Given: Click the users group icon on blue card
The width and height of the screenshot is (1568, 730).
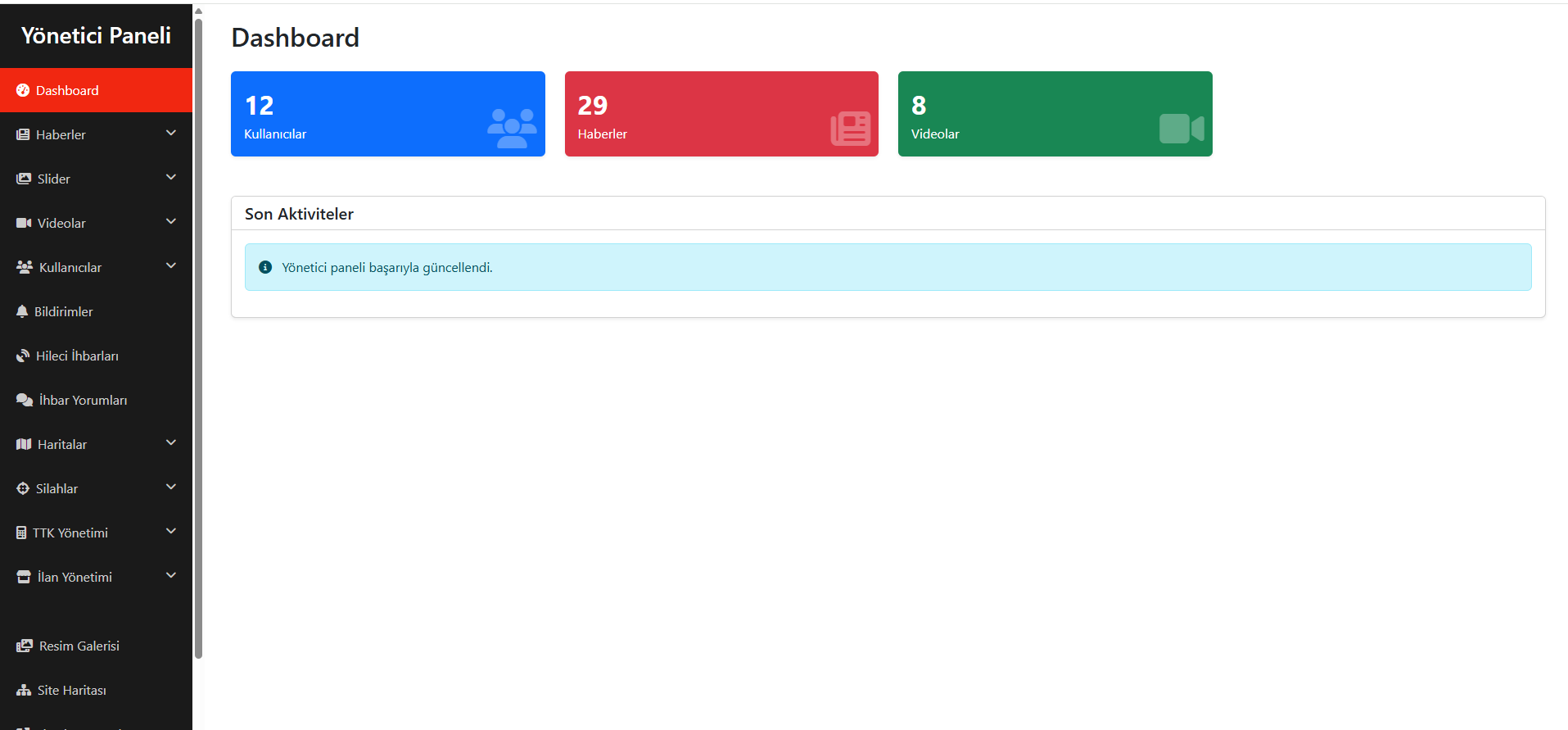Looking at the screenshot, I should [x=512, y=129].
